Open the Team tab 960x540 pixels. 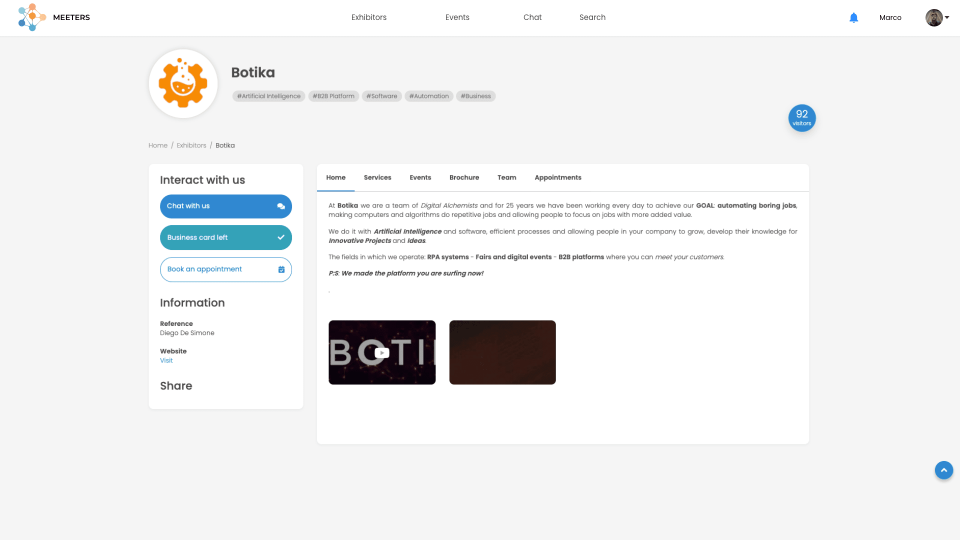pos(506,178)
